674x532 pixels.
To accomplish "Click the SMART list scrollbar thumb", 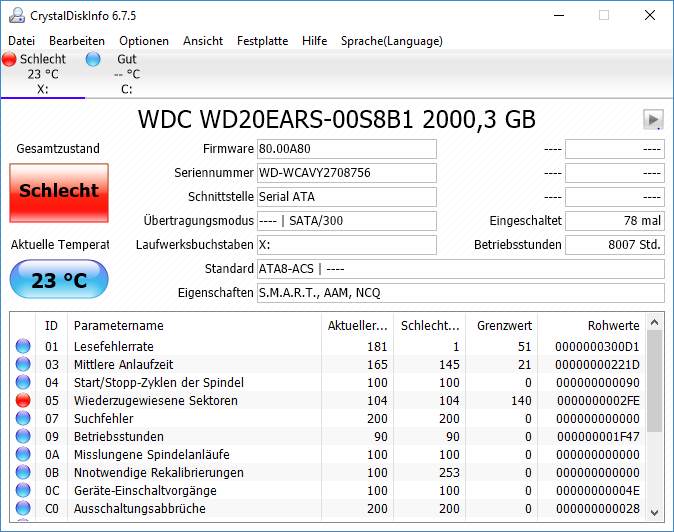I will pyautogui.click(x=655, y=382).
